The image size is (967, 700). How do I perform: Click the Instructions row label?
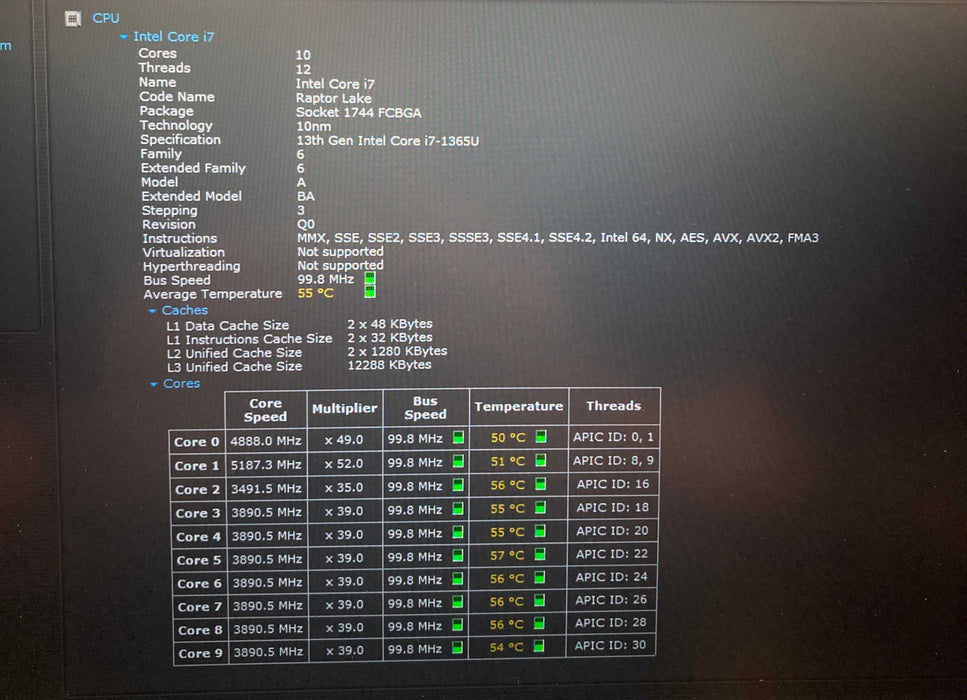click(180, 239)
